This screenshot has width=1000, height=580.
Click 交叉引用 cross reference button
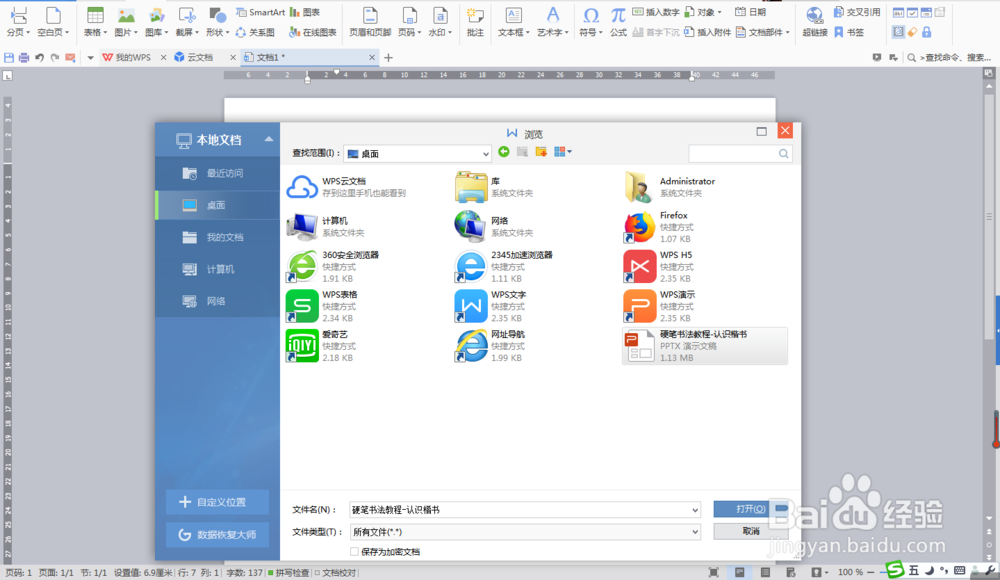(857, 12)
